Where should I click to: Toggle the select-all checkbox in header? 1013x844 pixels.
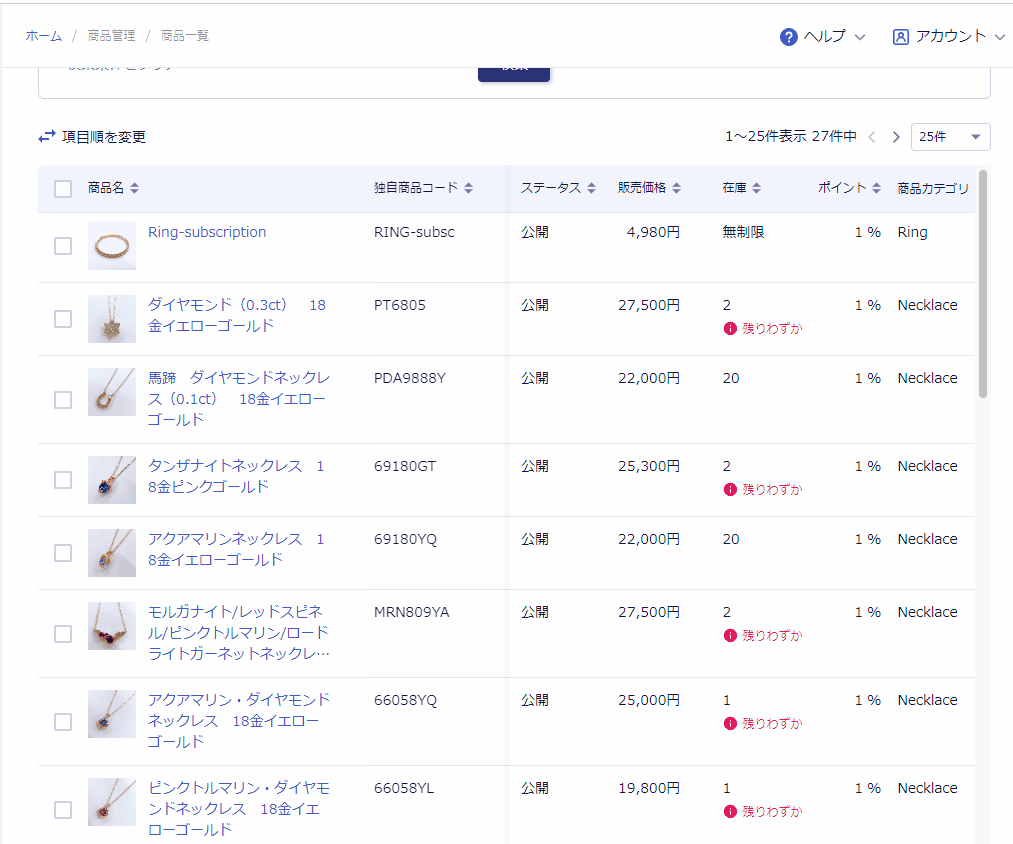click(63, 189)
